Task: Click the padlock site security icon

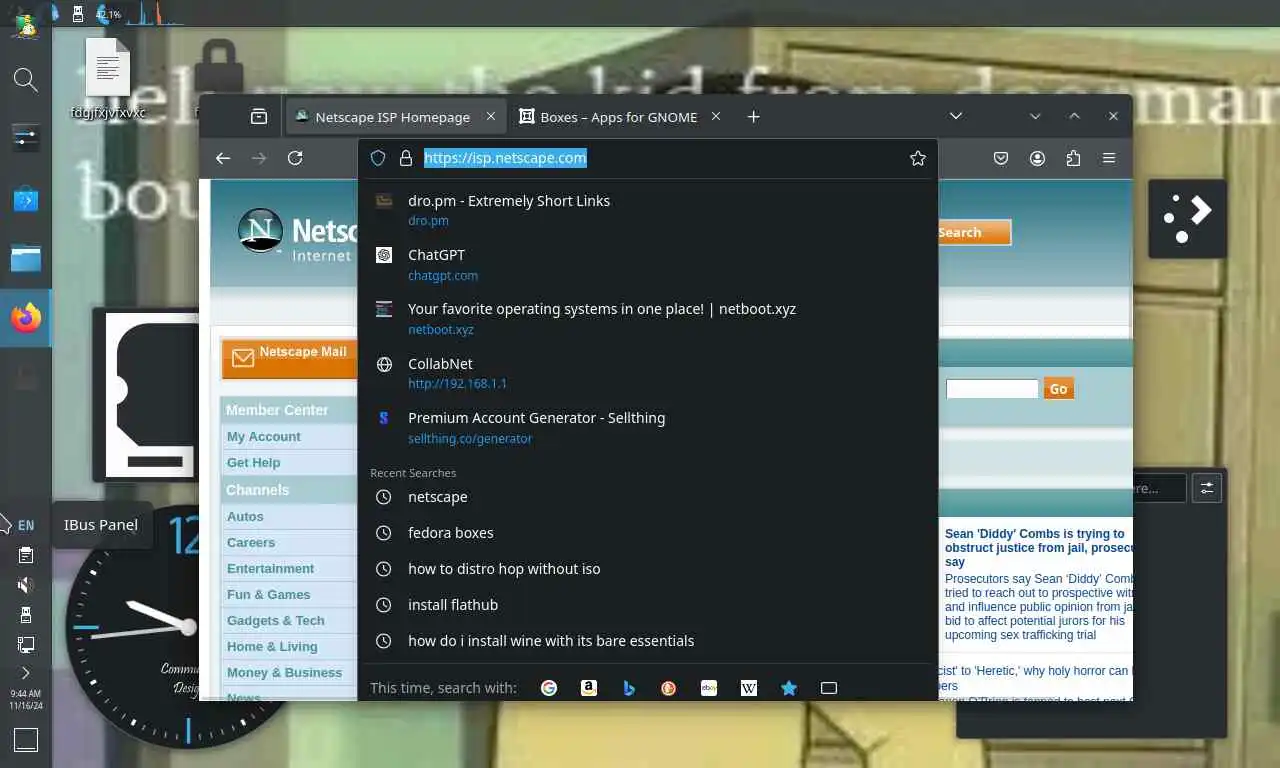Action: pos(406,158)
